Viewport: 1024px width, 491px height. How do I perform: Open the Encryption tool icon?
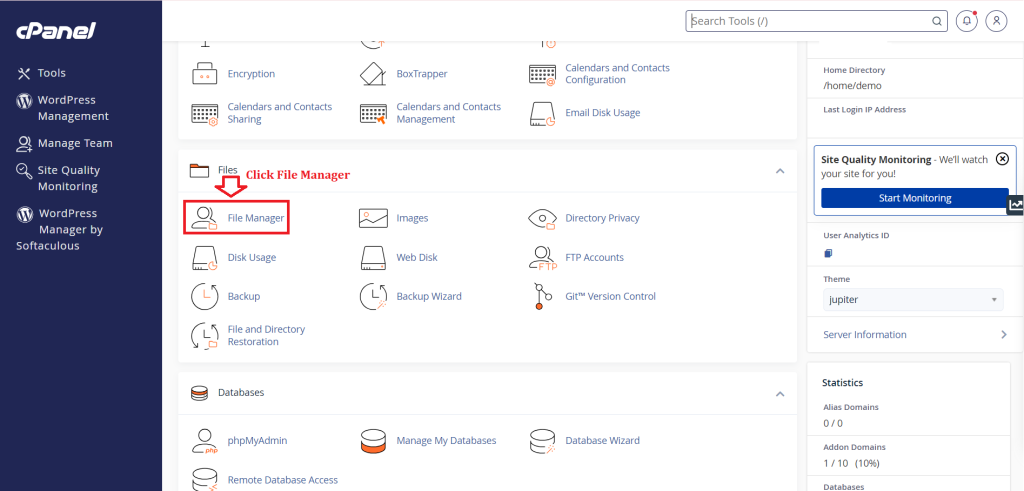click(204, 74)
